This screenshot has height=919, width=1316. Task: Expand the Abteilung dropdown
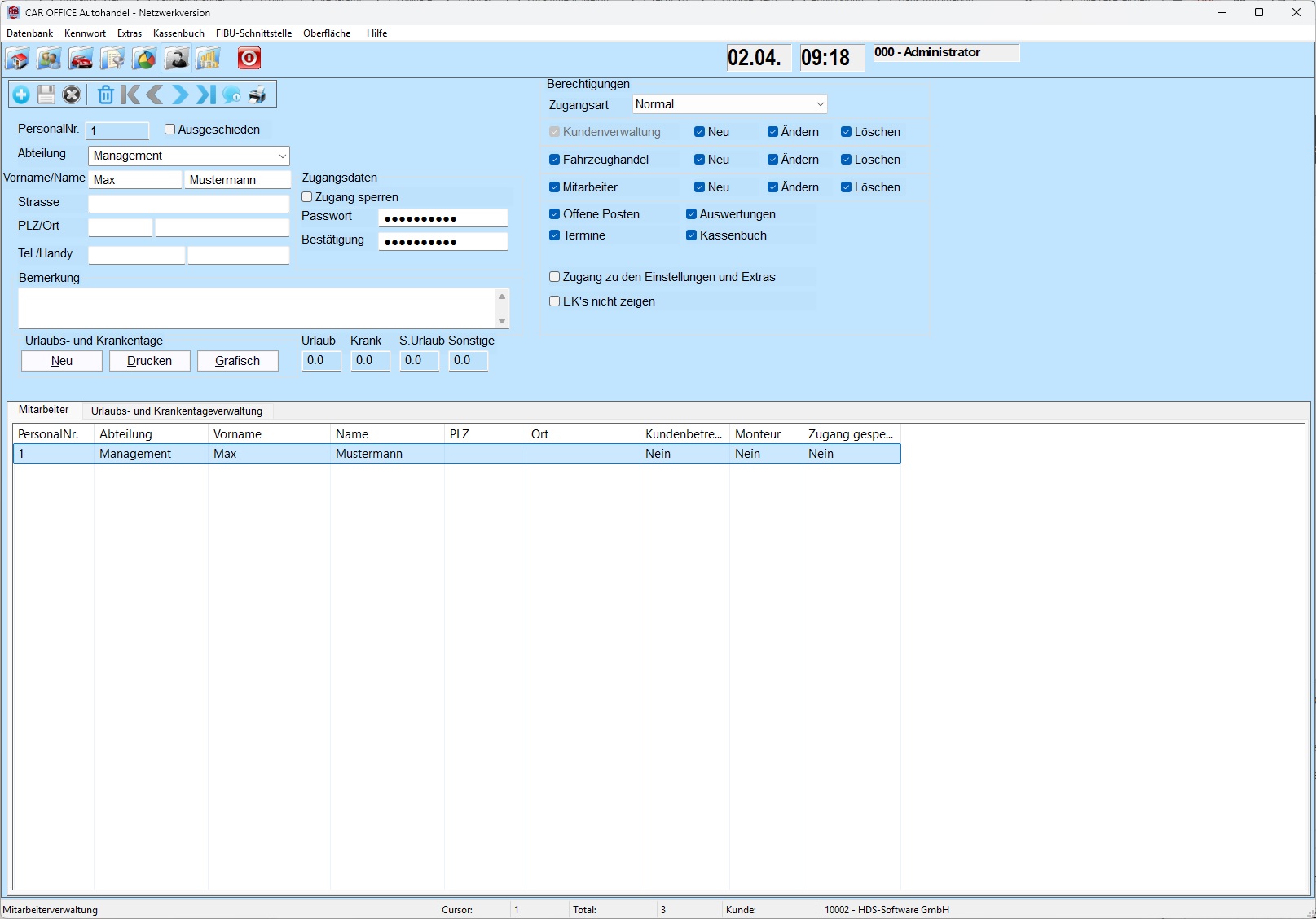tap(282, 156)
